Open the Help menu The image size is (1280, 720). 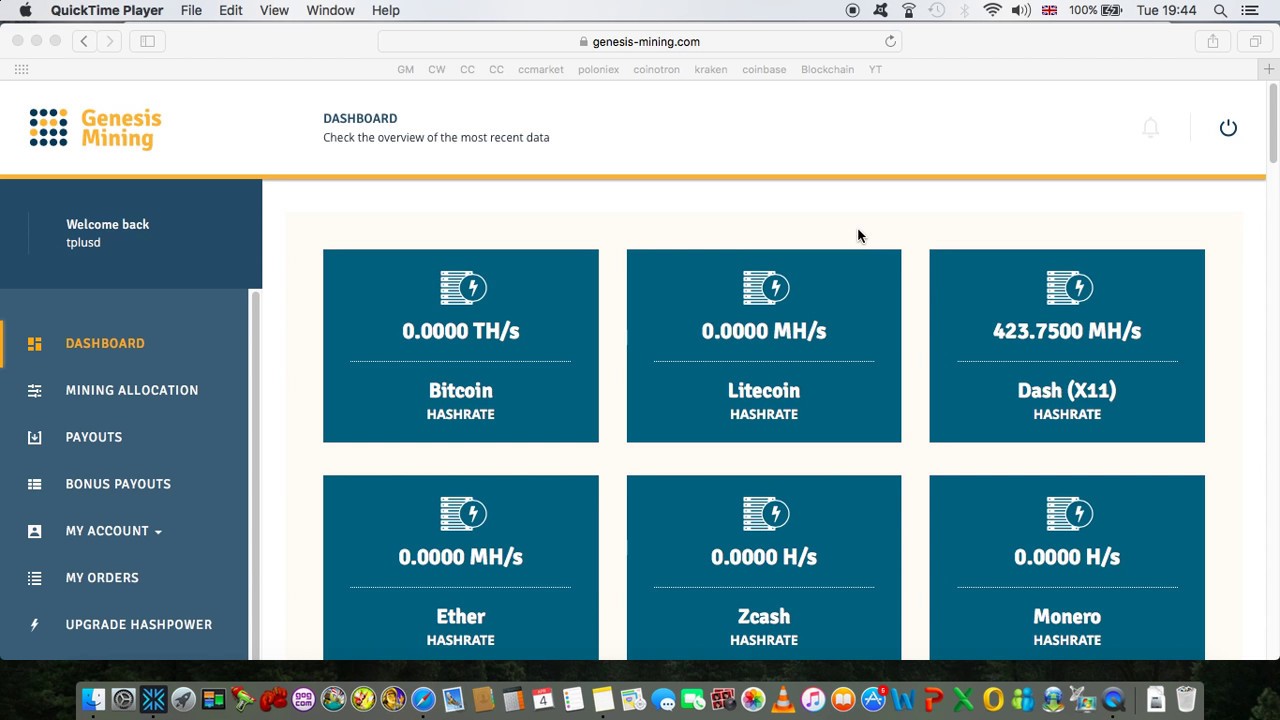coord(386,10)
